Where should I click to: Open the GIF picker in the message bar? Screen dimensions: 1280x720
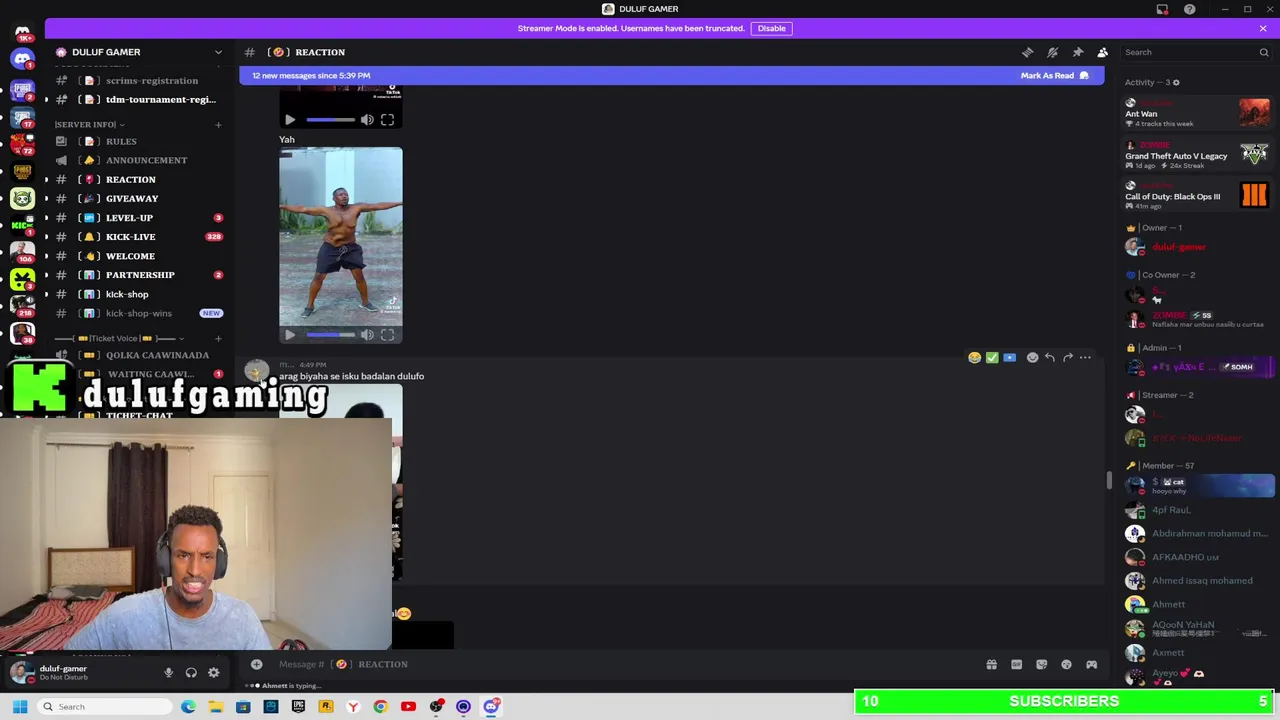pyautogui.click(x=1016, y=664)
